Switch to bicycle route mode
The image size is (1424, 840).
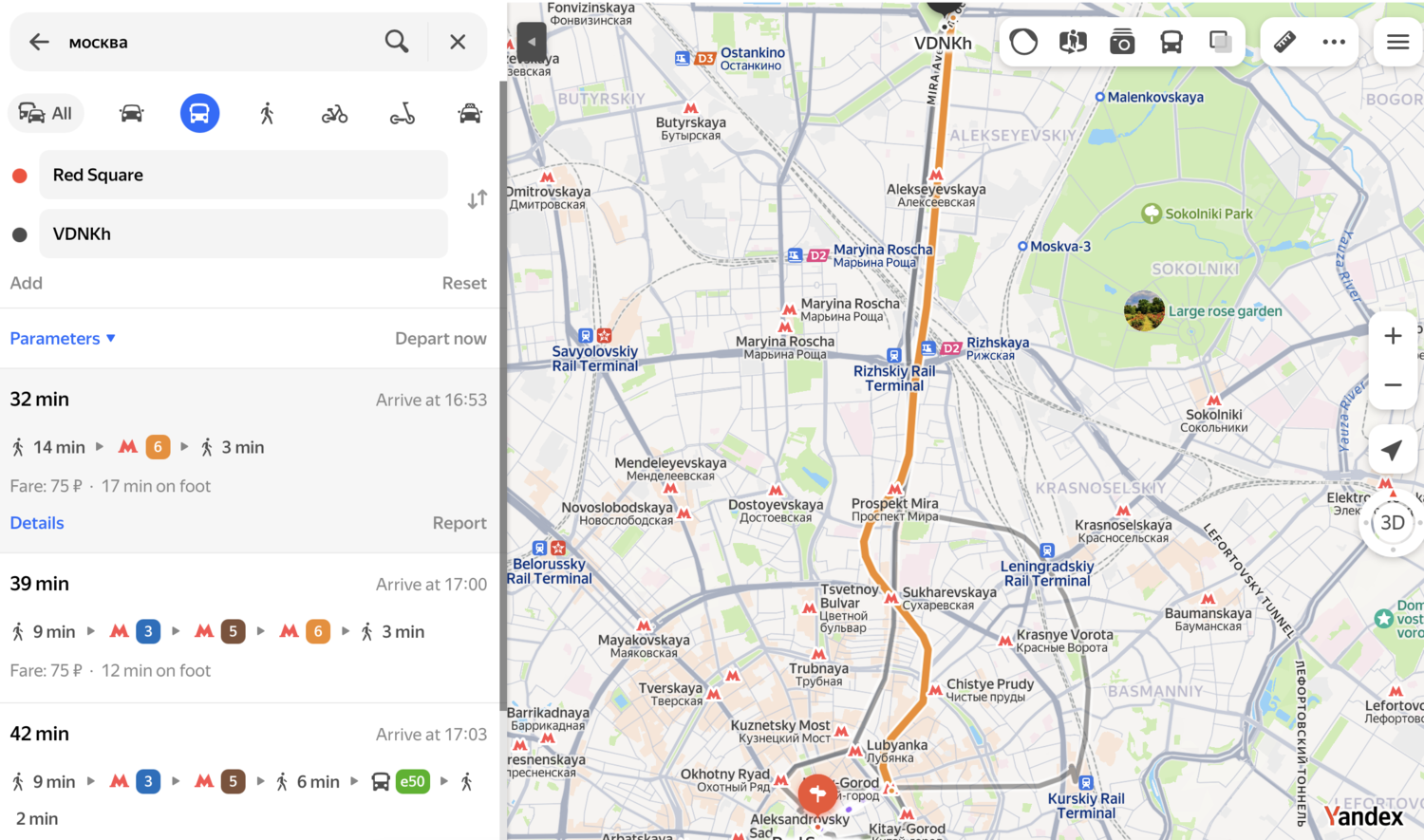[334, 114]
